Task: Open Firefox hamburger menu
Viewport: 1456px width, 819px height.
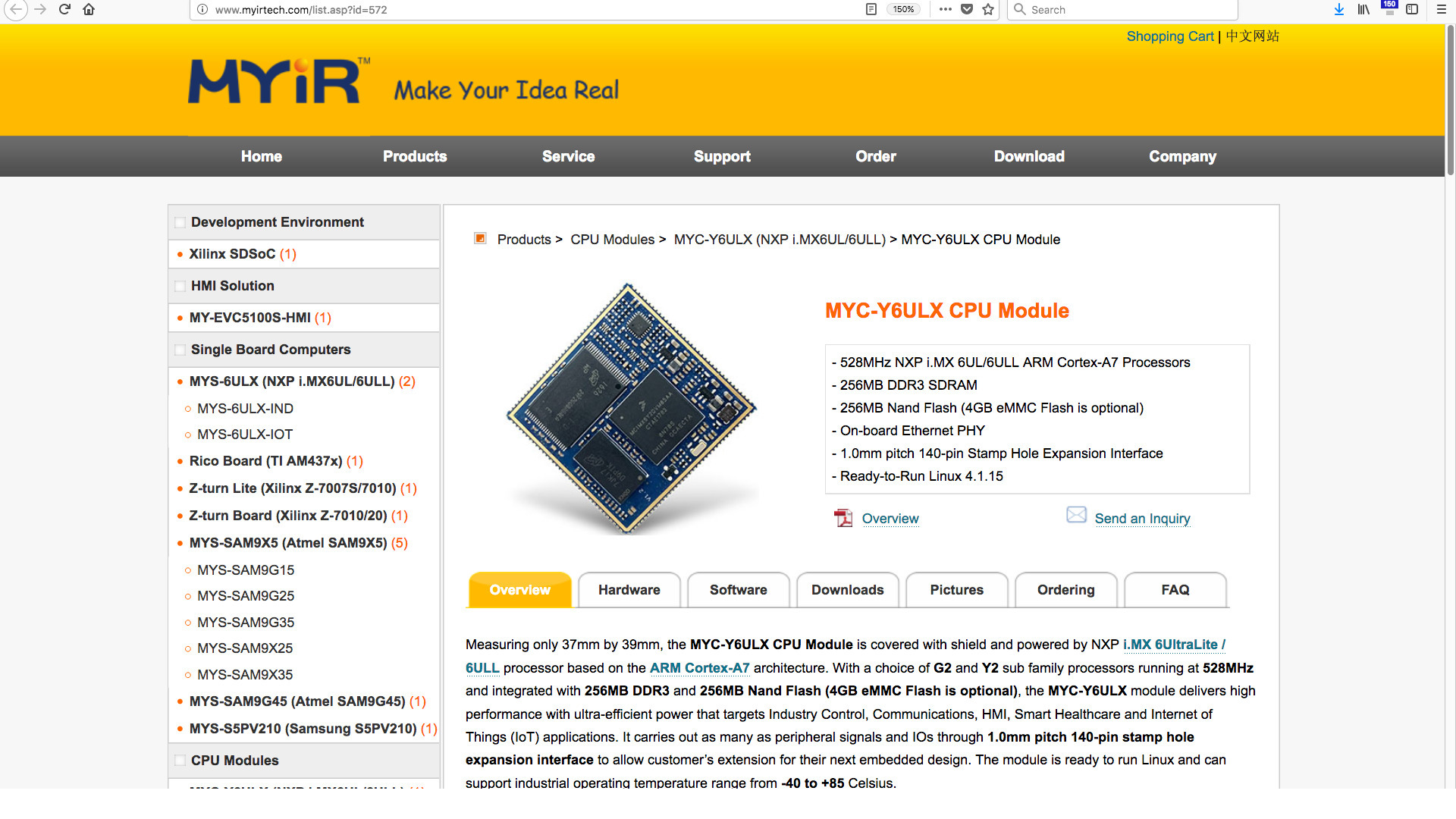Action: (1442, 9)
